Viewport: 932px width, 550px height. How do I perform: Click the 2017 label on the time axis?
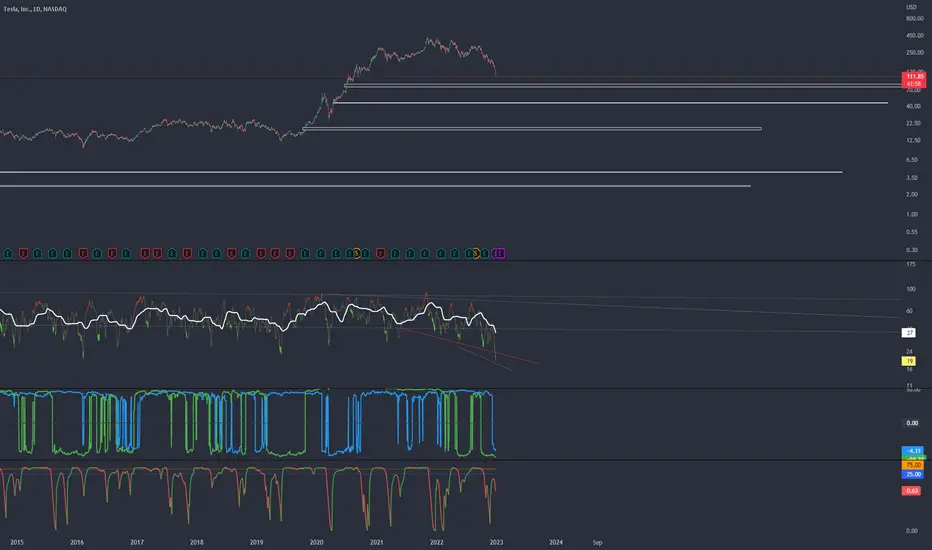[137, 542]
